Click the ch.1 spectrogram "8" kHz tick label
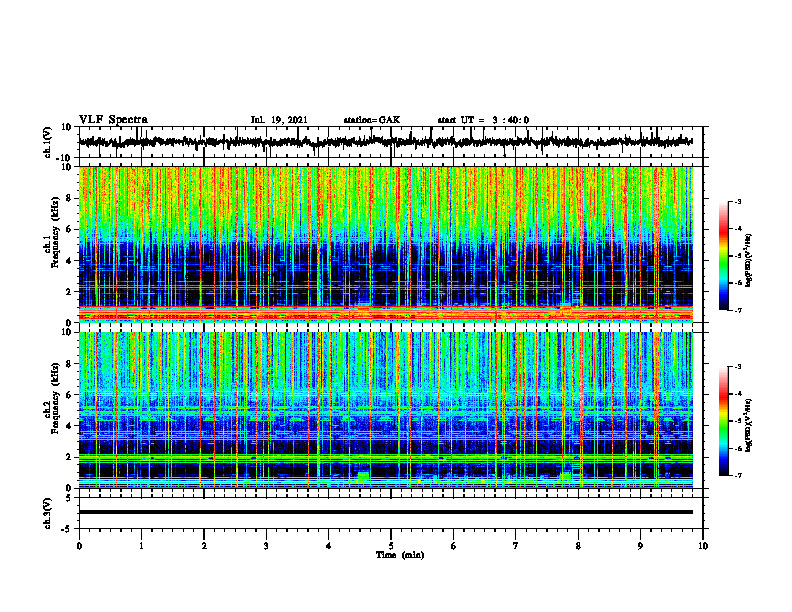Image resolution: width=792 pixels, height=612 pixels. coord(70,198)
